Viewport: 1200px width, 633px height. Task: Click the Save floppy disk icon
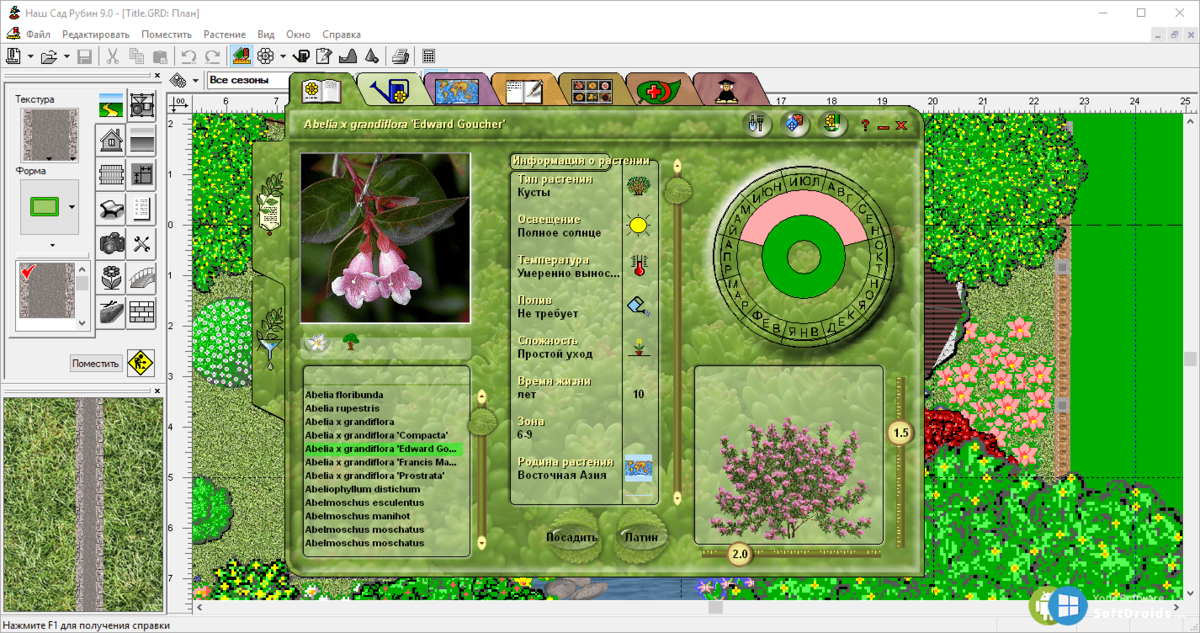(x=85, y=56)
